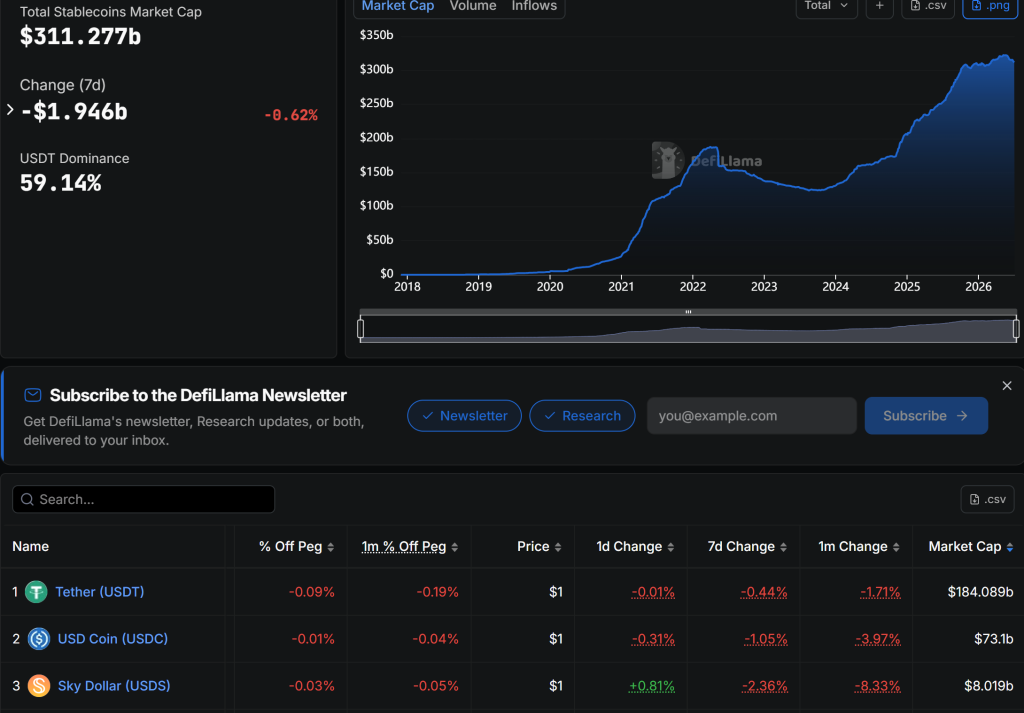Click USDC's $73.1b market cap cell
Screen dimensions: 1024x713
point(993,639)
